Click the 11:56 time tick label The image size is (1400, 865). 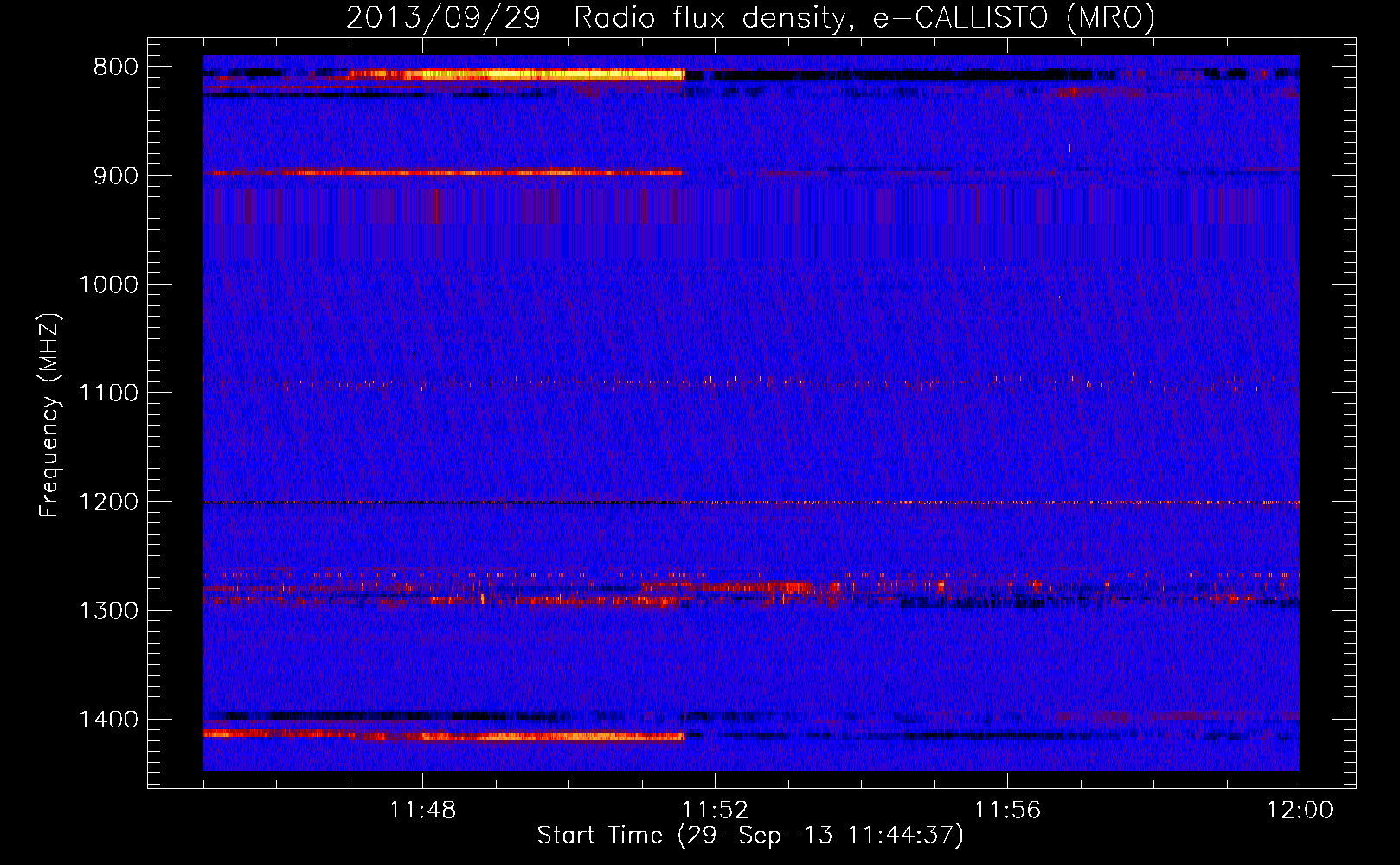click(1007, 811)
